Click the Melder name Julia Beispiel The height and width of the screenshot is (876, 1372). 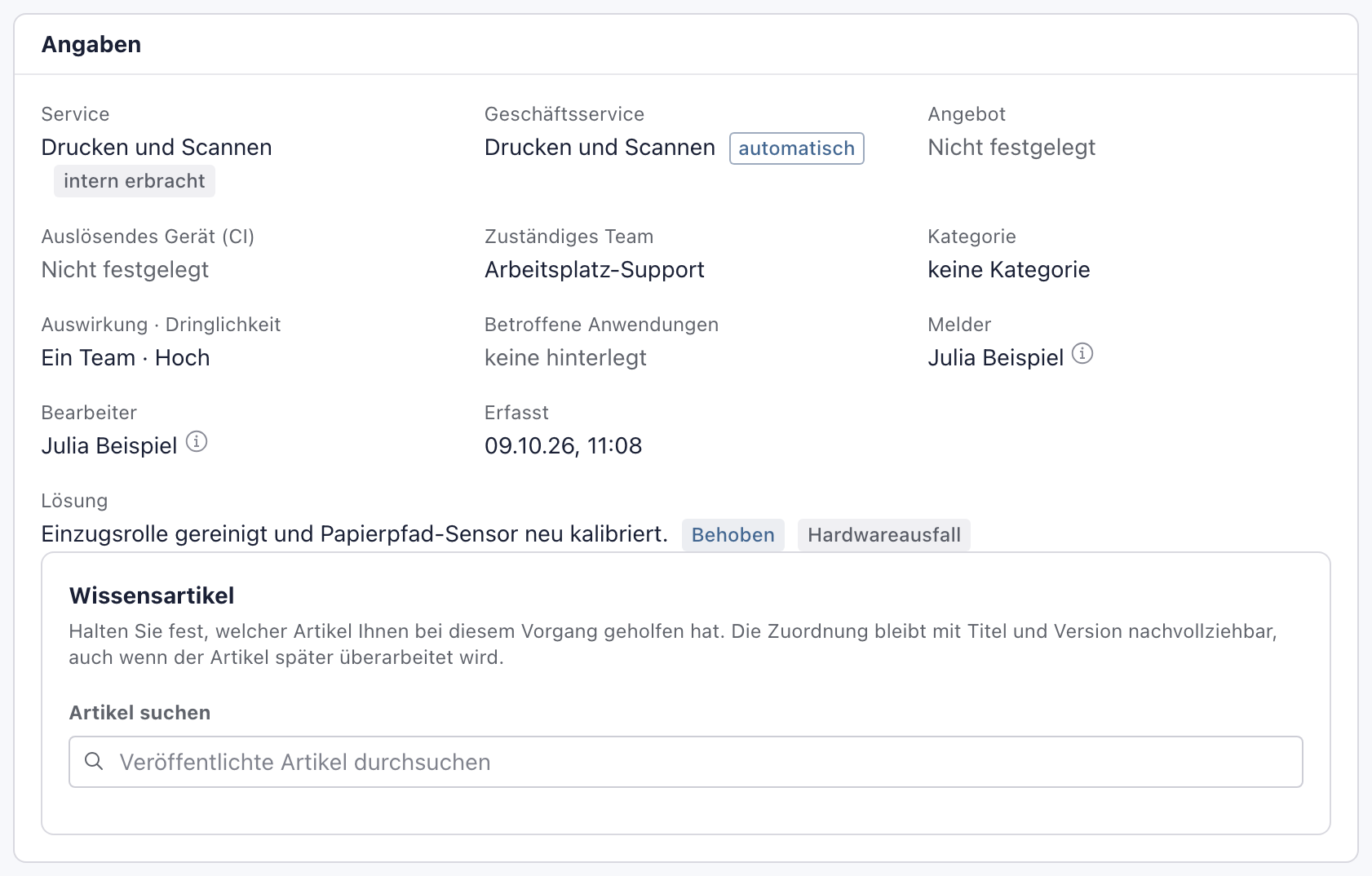pos(996,358)
